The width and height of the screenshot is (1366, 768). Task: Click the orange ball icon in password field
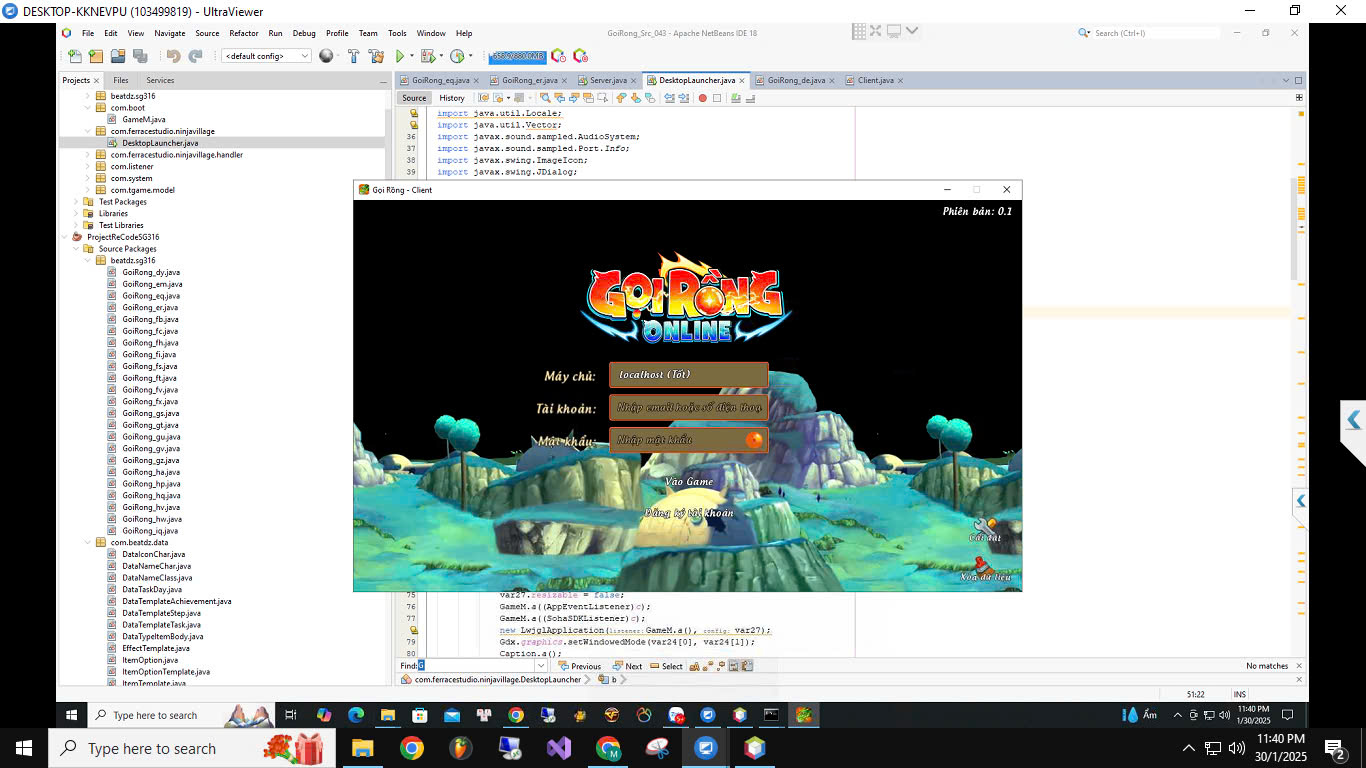point(754,440)
